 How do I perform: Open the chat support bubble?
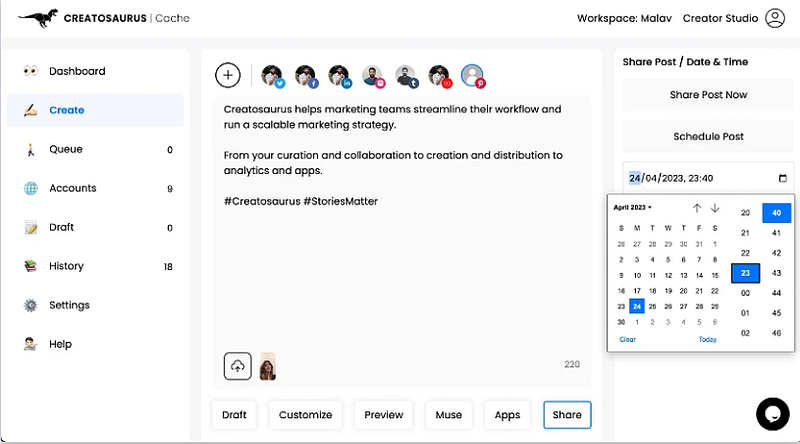click(773, 414)
